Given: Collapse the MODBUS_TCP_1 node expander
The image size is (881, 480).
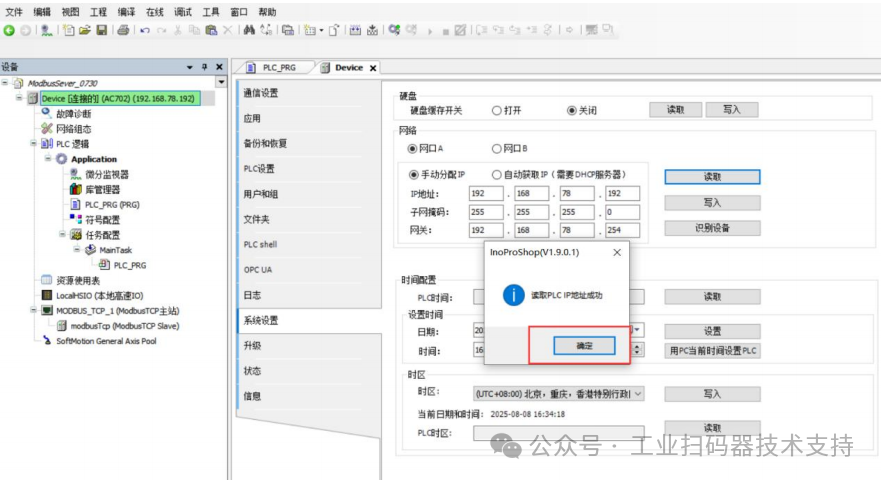Looking at the screenshot, I should [33, 310].
